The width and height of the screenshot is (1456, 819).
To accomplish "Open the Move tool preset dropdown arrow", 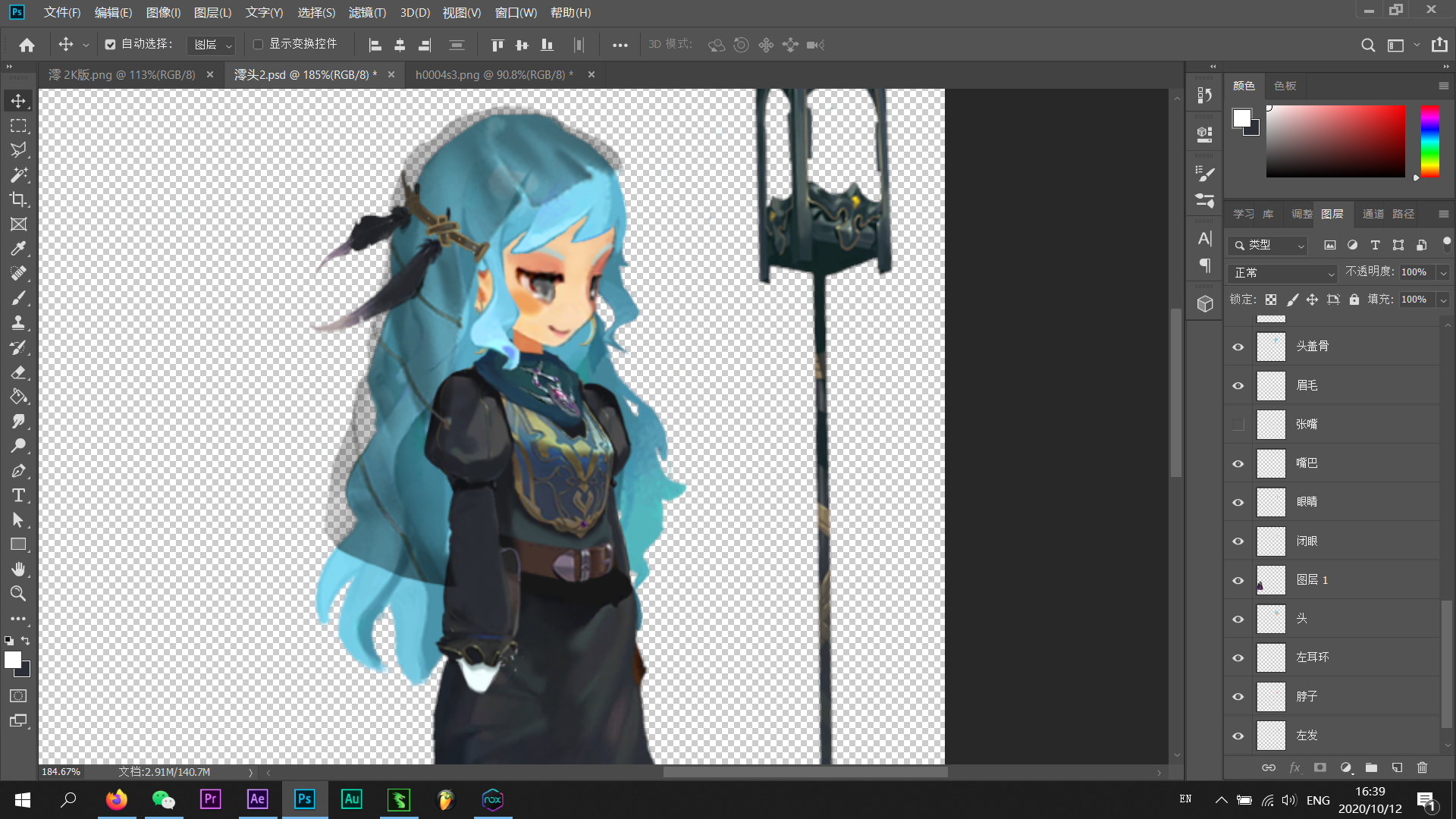I will [x=86, y=45].
